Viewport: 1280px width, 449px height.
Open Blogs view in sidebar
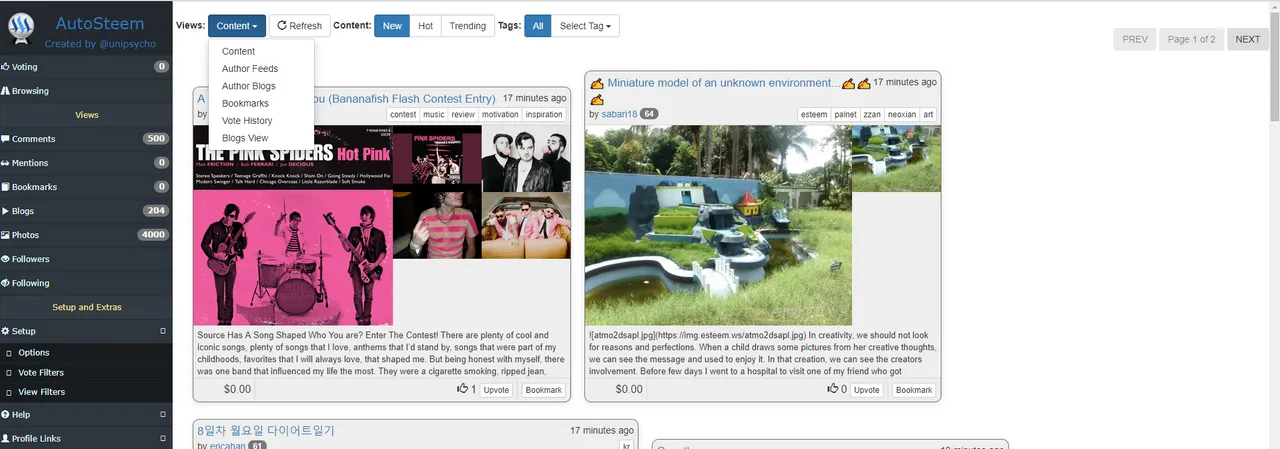(x=86, y=211)
